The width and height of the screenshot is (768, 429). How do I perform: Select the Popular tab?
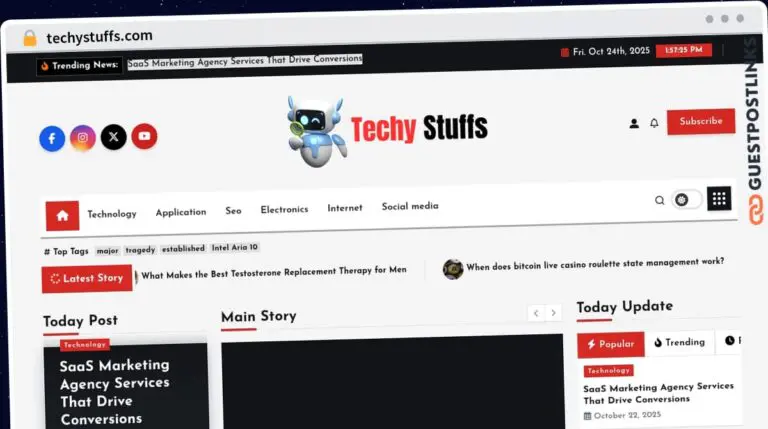point(611,344)
